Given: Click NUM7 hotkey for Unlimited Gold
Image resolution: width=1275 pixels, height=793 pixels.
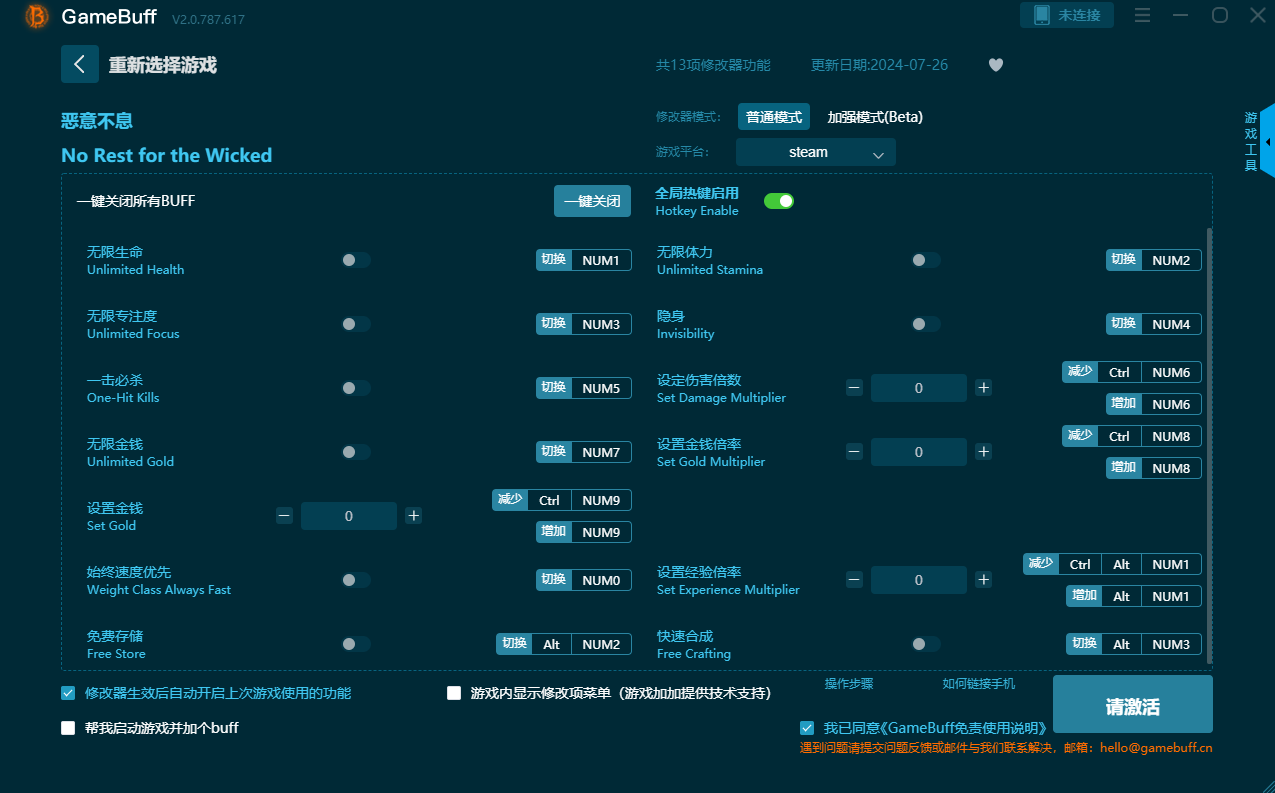Looking at the screenshot, I should pyautogui.click(x=601, y=452).
